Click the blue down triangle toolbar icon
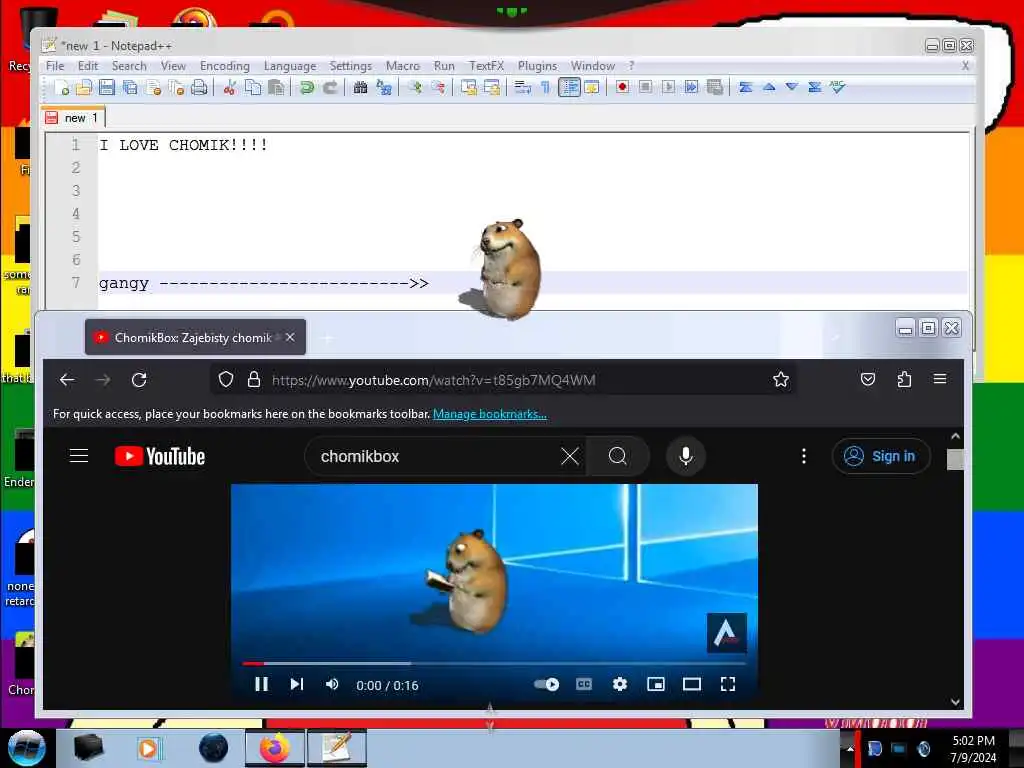Image resolution: width=1024 pixels, height=768 pixels. tap(792, 87)
